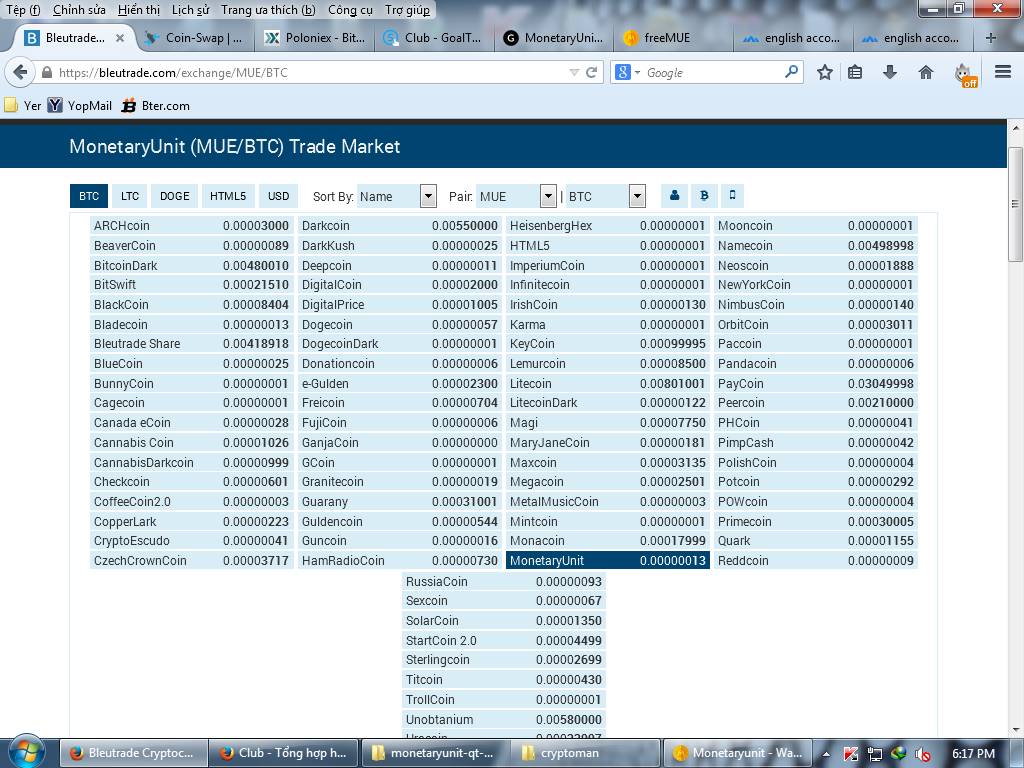
Task: Switch to the Poloniex browser tab
Action: 316,38
